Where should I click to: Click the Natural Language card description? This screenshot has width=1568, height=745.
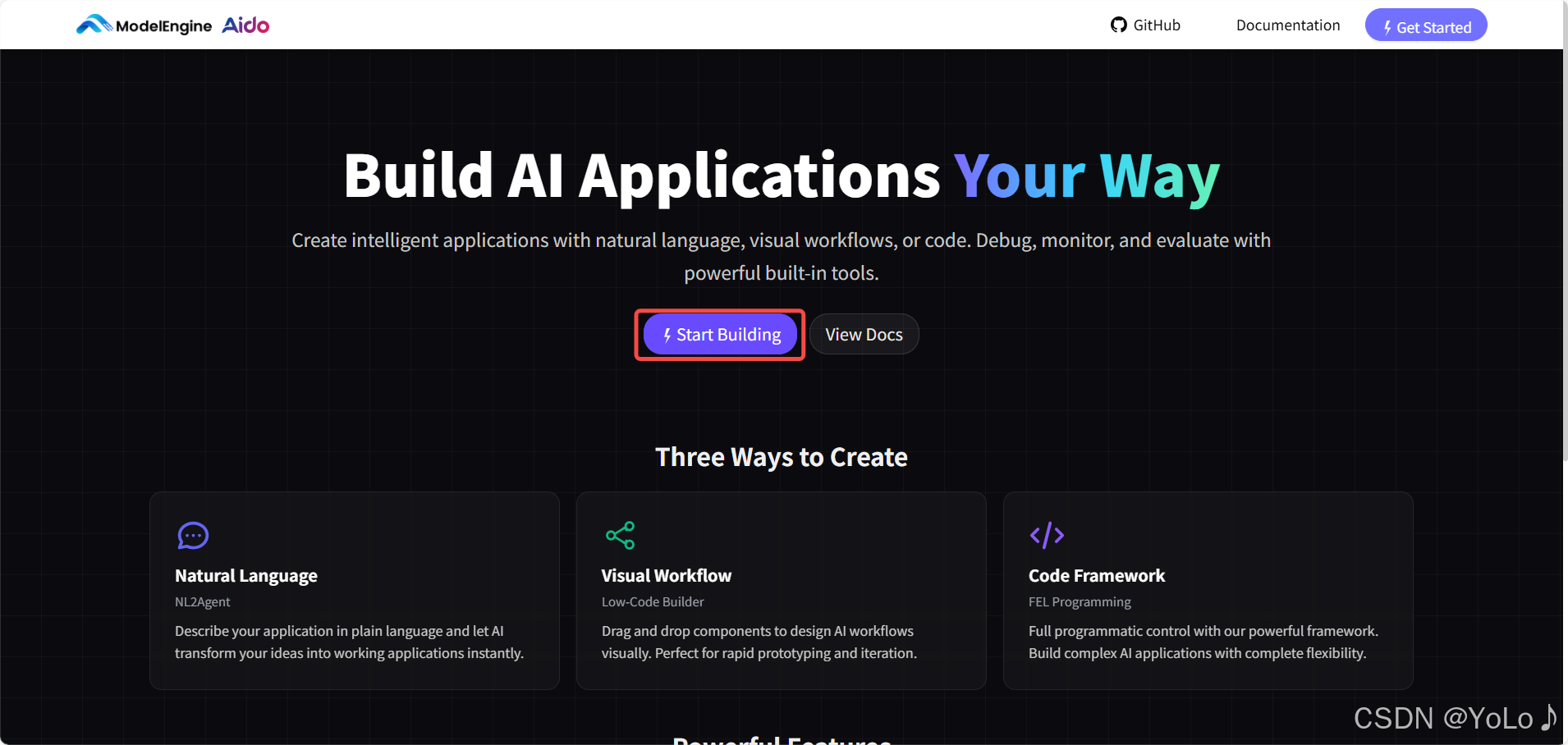pos(349,642)
